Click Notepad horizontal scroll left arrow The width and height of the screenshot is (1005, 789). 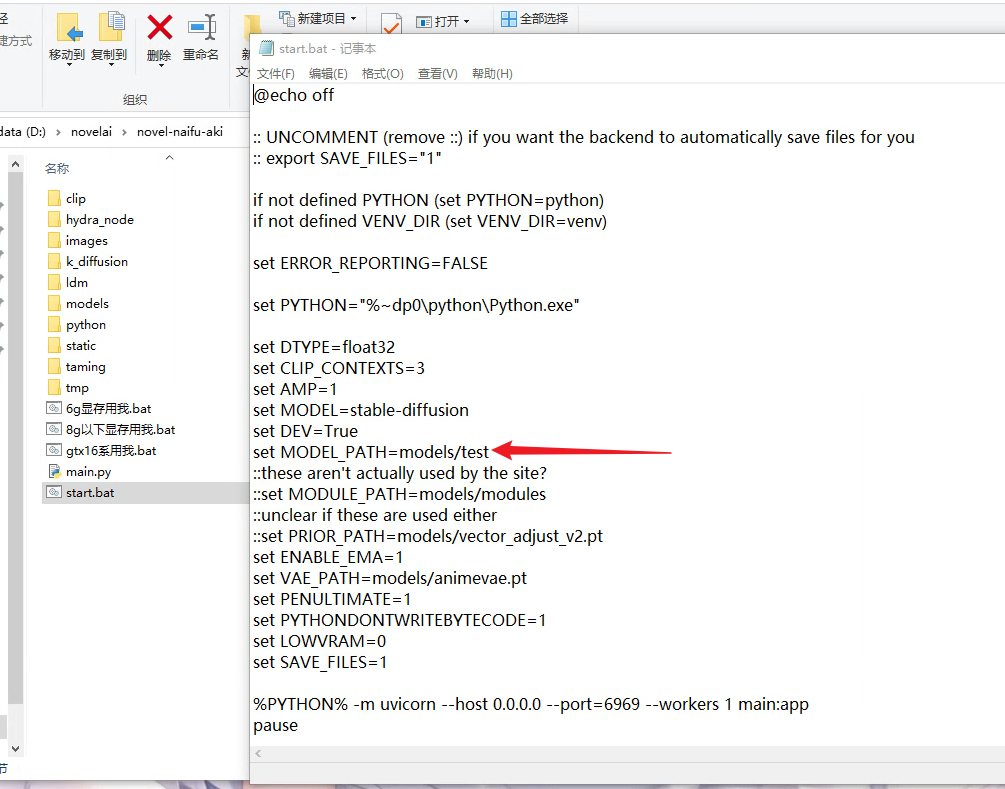(258, 753)
